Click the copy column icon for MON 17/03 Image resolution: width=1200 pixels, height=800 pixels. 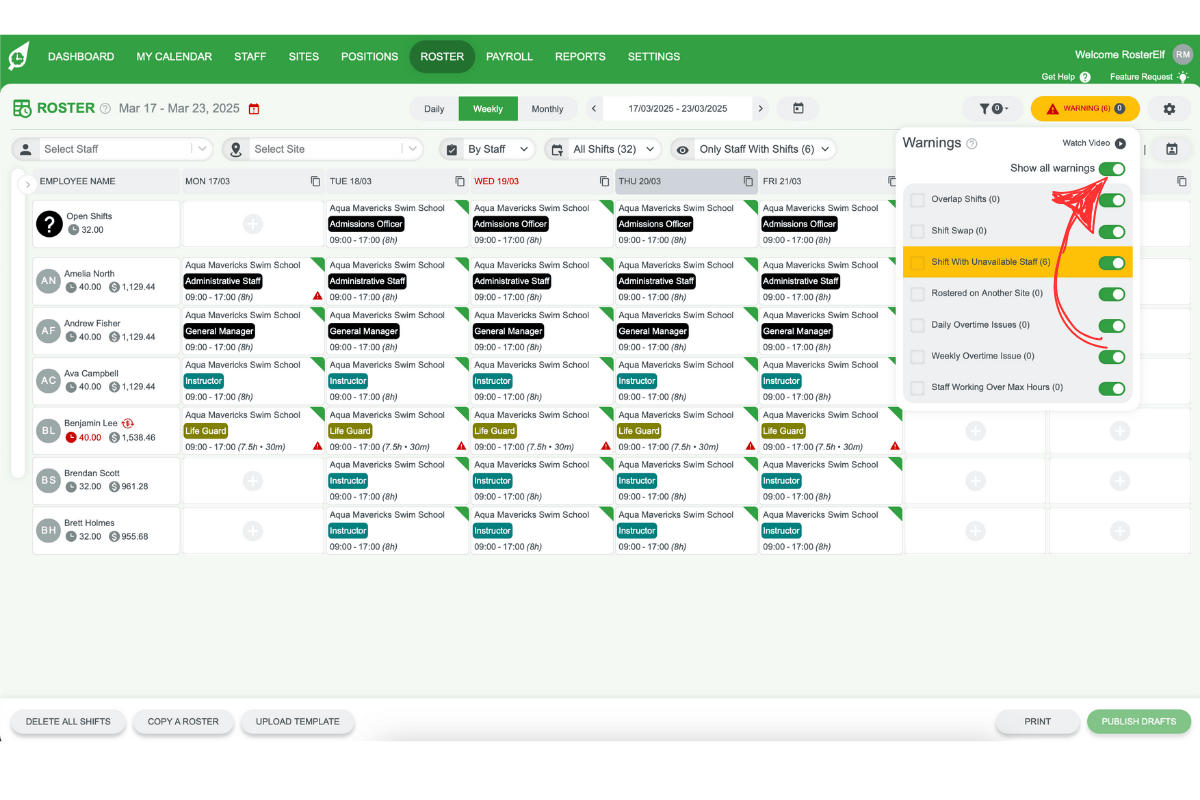tap(315, 181)
